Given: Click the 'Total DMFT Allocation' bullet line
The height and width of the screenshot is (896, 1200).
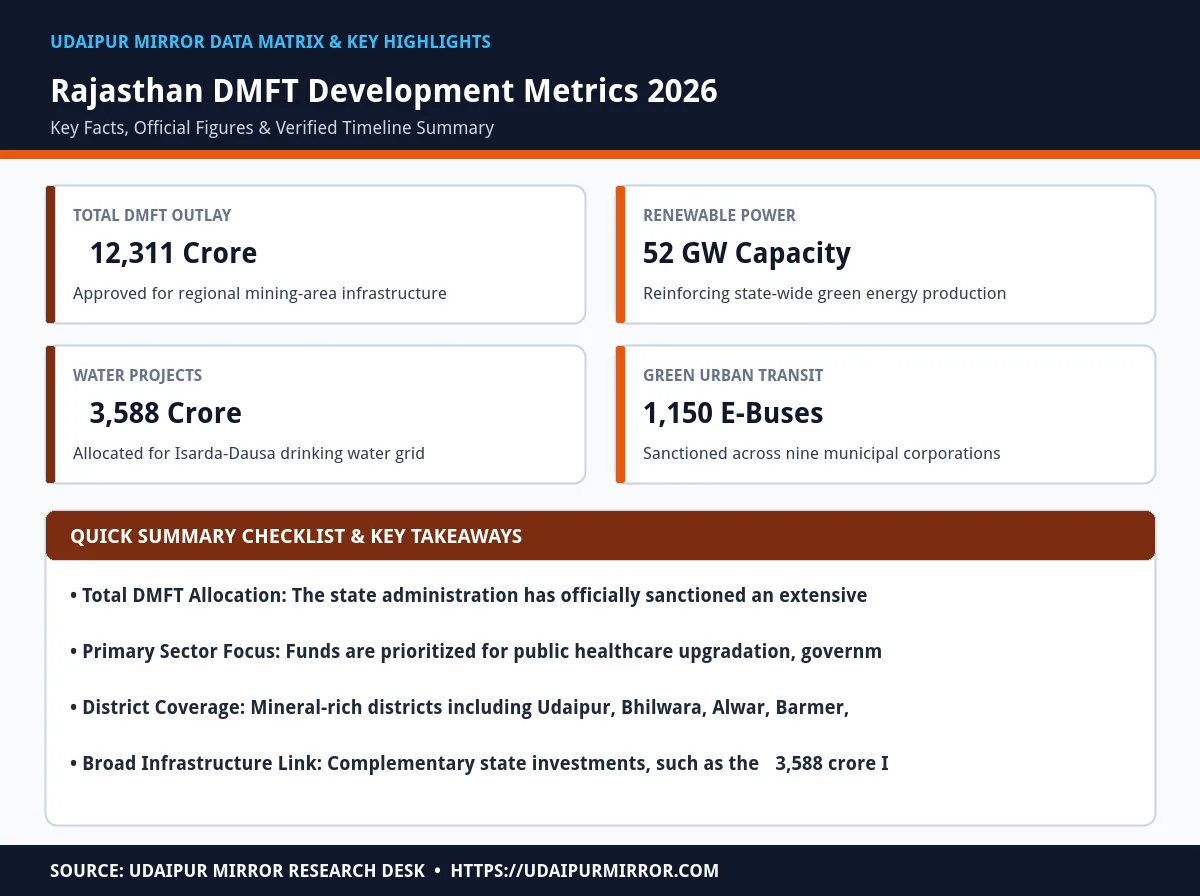Looking at the screenshot, I should click(469, 596).
